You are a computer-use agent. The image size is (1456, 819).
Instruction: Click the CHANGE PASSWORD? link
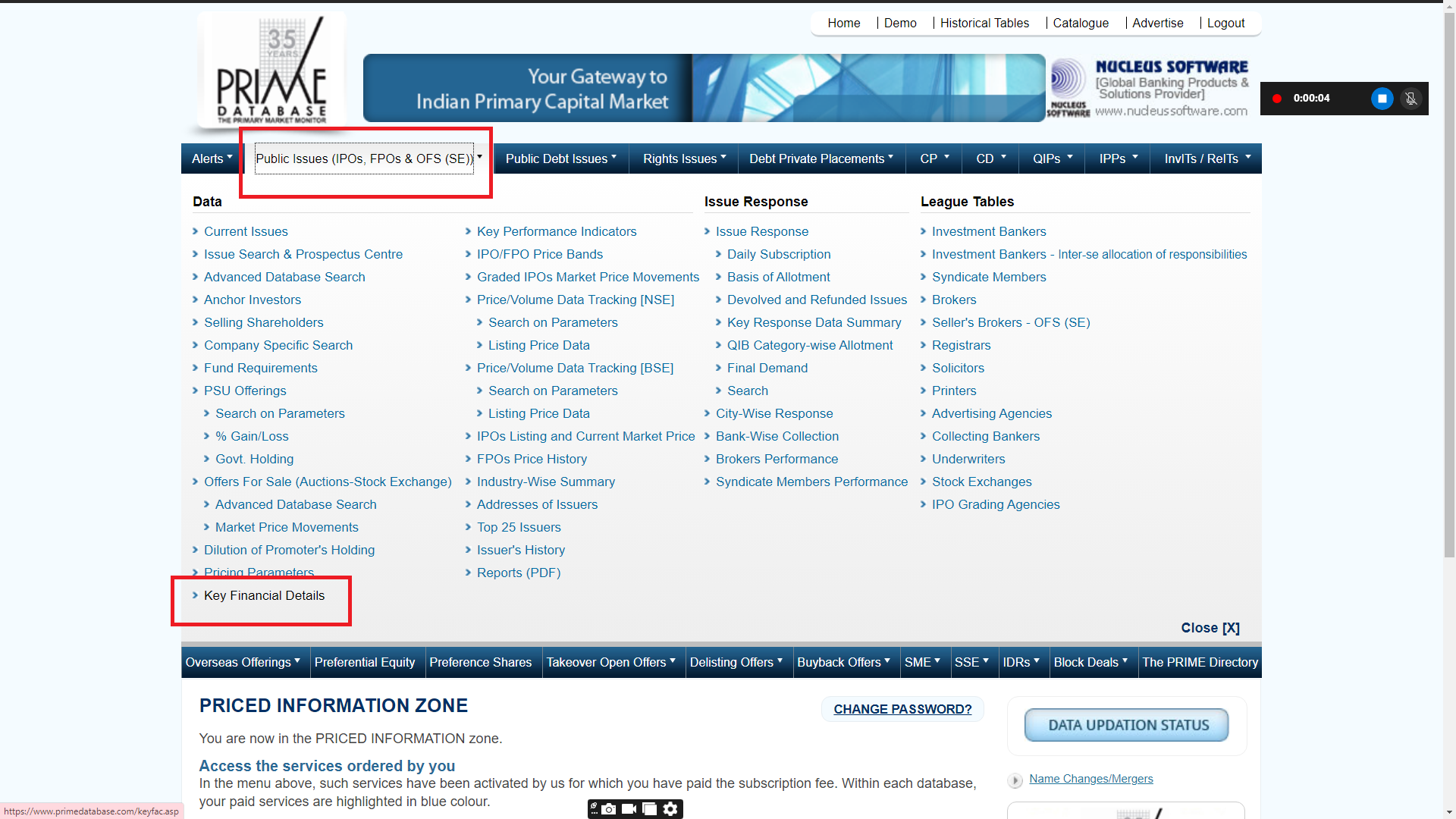point(902,709)
